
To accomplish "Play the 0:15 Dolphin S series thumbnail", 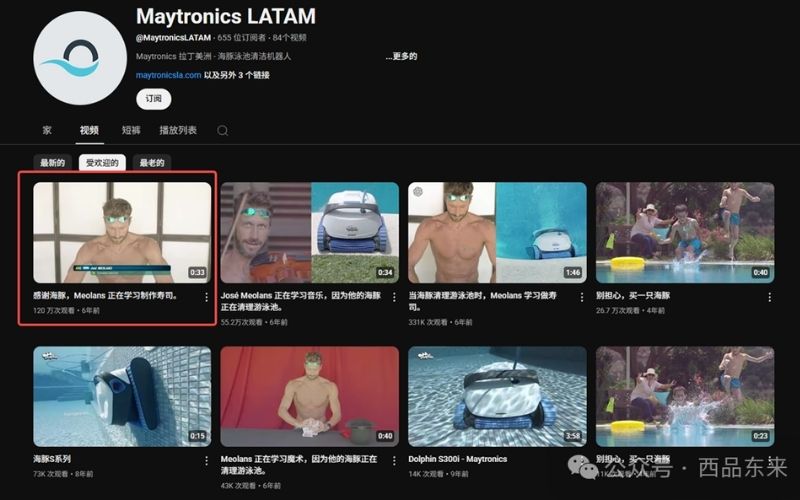I will click(122, 396).
